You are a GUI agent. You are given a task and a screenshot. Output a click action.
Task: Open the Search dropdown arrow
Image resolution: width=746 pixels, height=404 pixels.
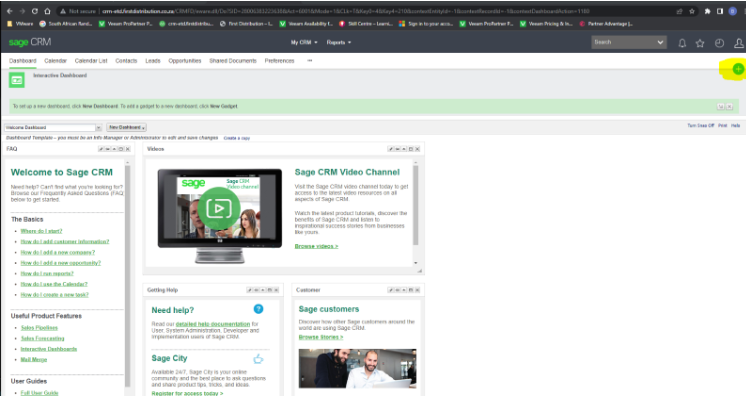[x=660, y=42]
